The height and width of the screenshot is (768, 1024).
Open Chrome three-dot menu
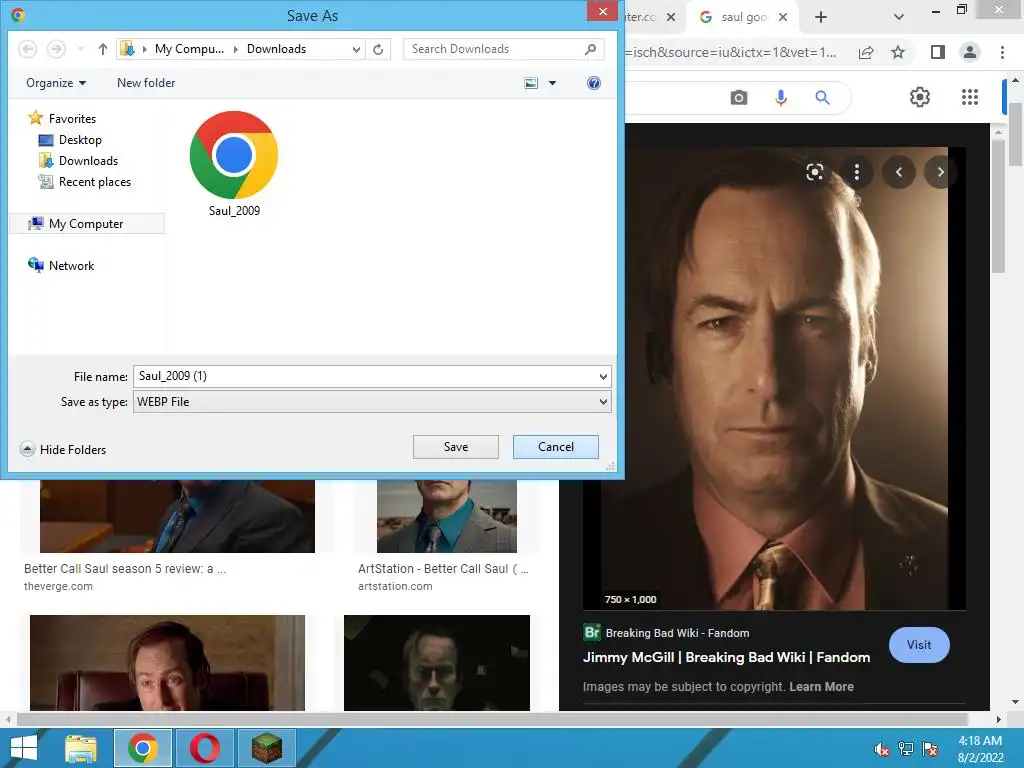pos(1002,52)
